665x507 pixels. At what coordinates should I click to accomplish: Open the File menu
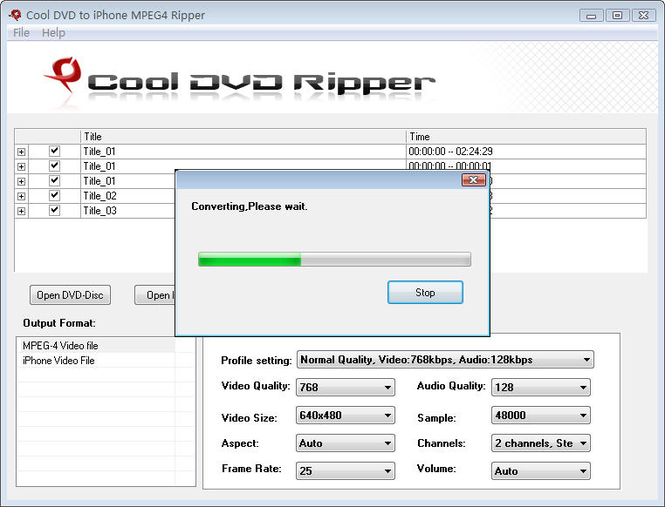pyautogui.click(x=21, y=33)
